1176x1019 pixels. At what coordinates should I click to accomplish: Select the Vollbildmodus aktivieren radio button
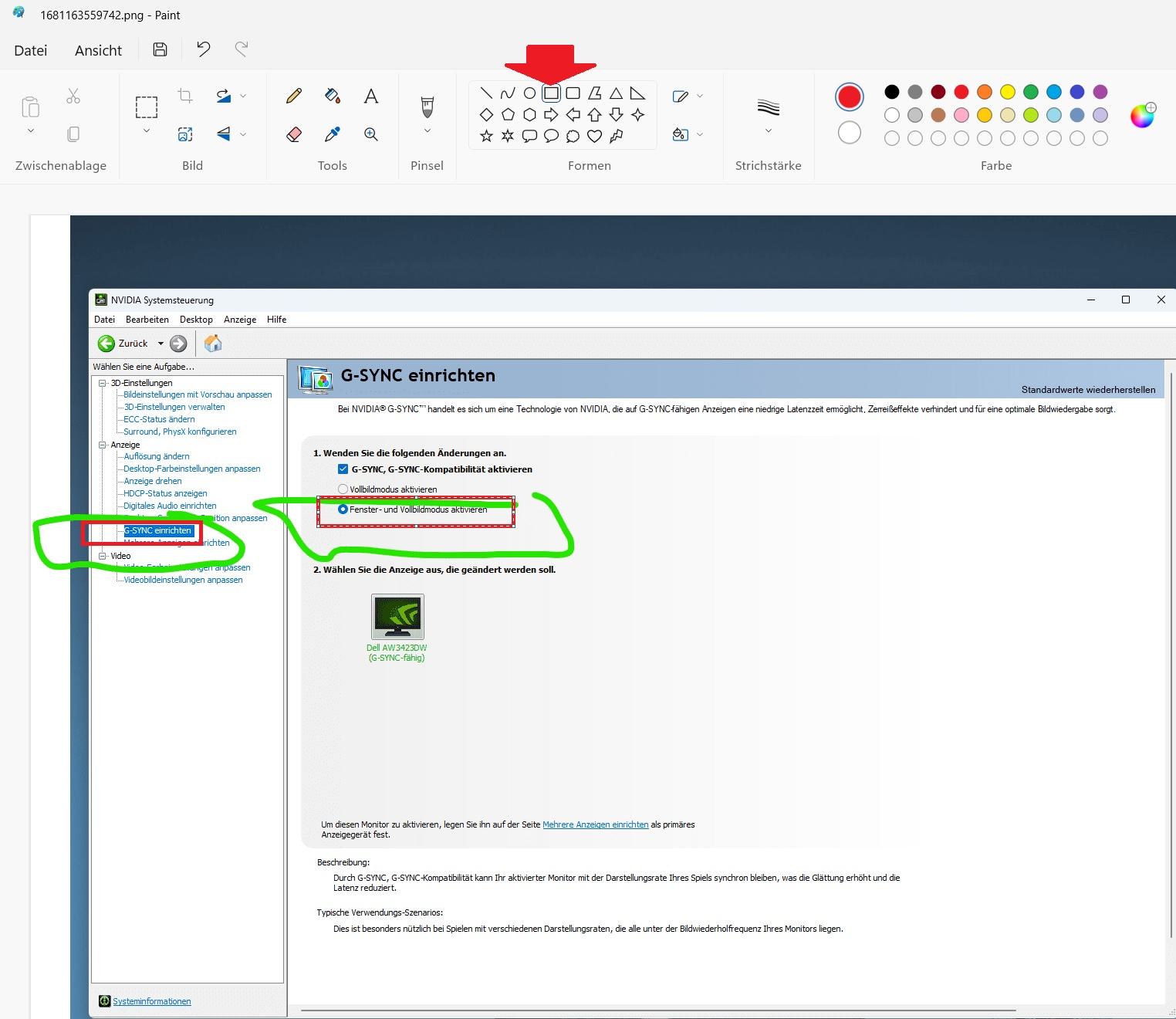343,489
